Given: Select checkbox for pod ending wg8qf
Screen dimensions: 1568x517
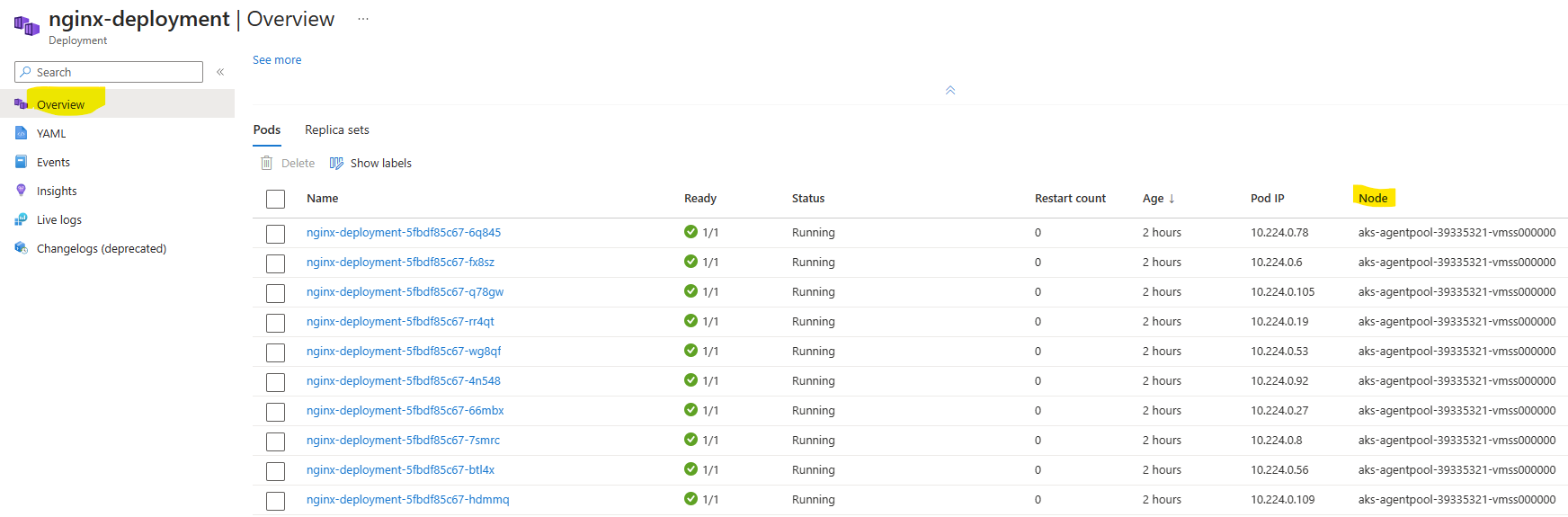Looking at the screenshot, I should [x=276, y=352].
